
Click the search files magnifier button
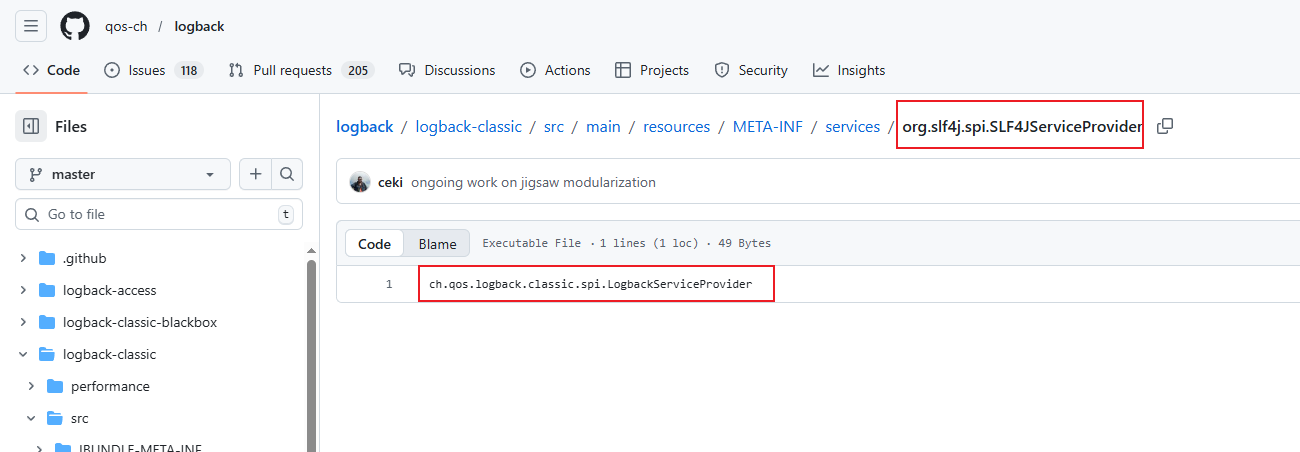[x=287, y=174]
